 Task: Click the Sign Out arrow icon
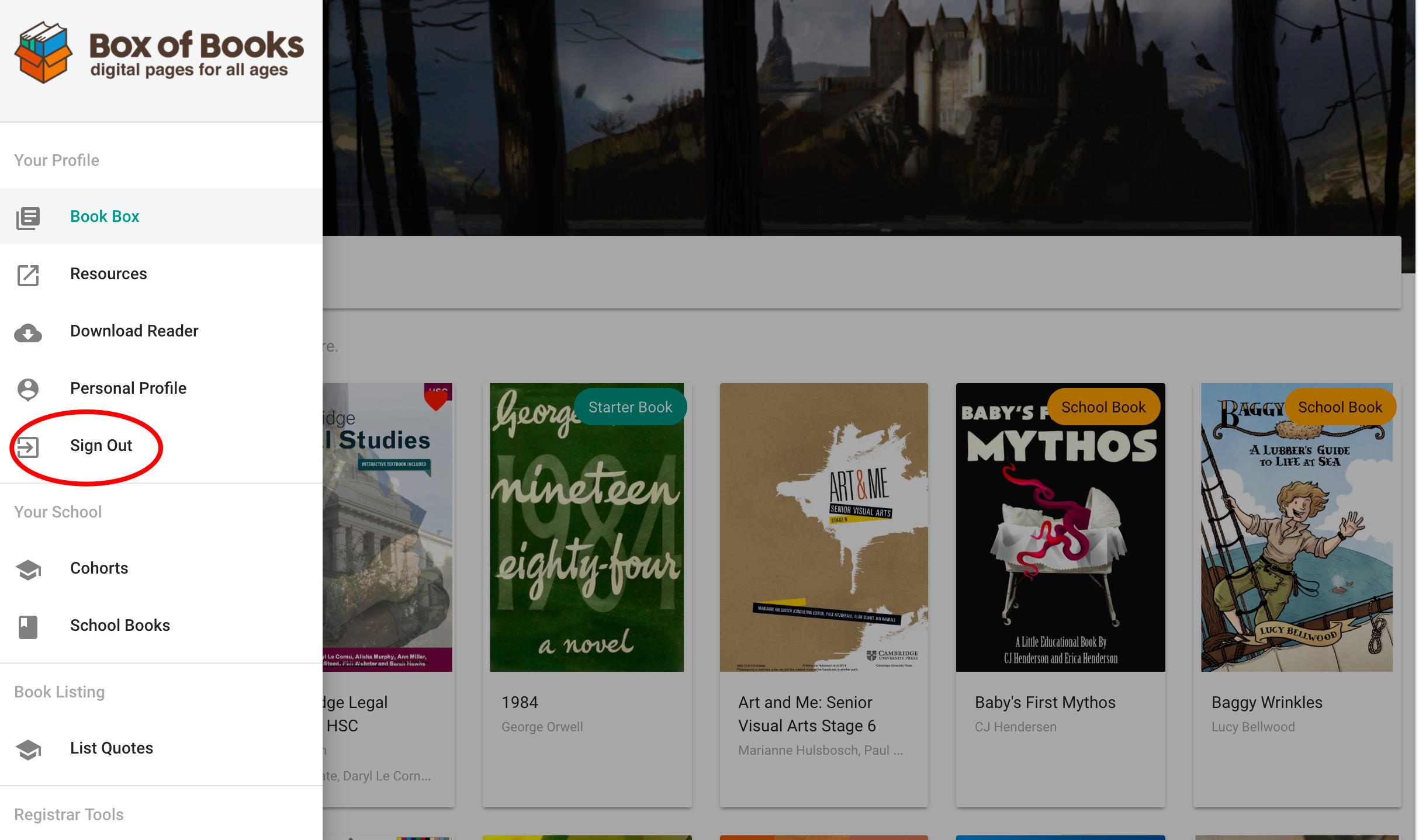point(28,447)
